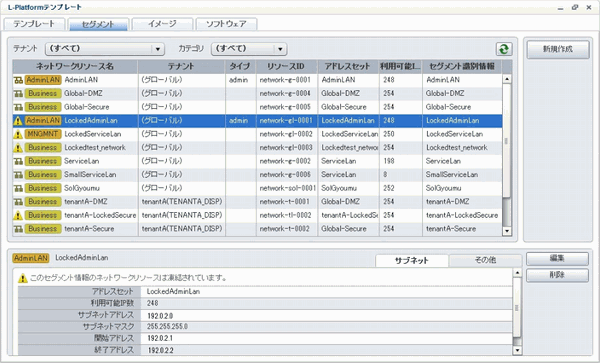Click Business badge in Global-DMZ row
The height and width of the screenshot is (363, 600).
click(43, 93)
